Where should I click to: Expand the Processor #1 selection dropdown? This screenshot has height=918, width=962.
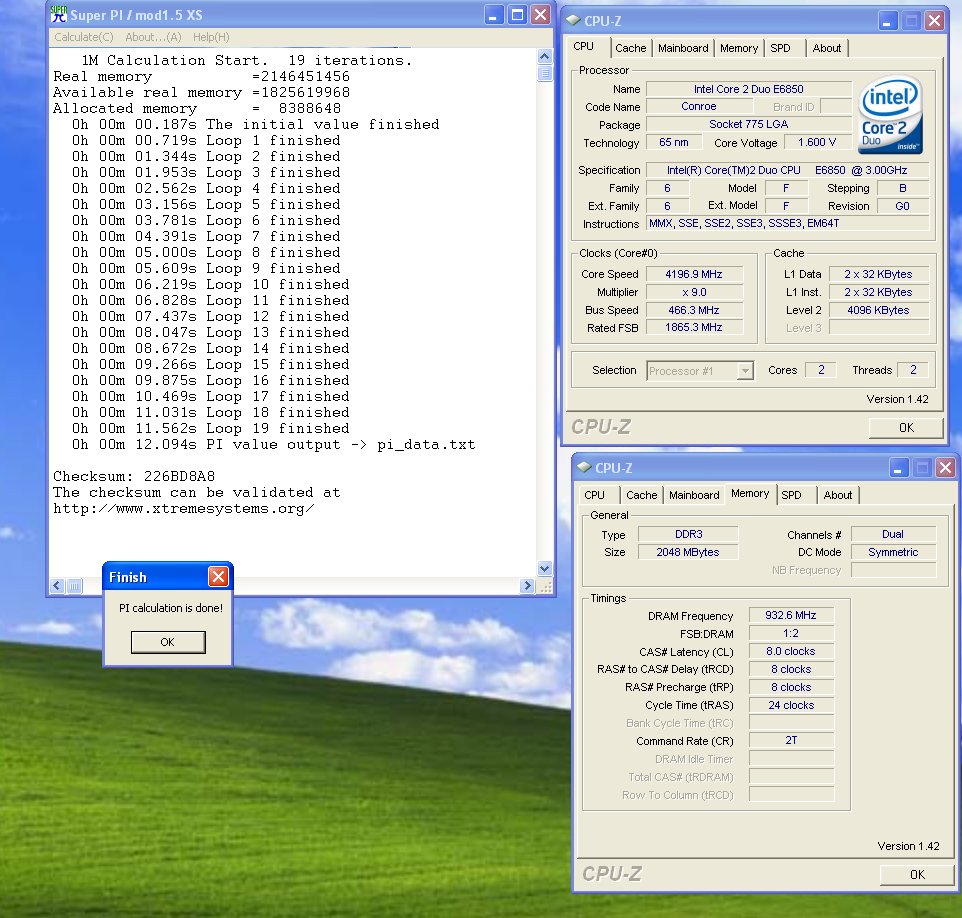744,371
